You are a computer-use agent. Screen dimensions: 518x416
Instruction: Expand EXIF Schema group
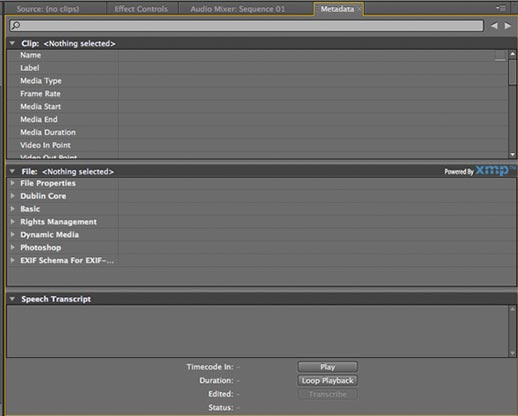coord(13,260)
